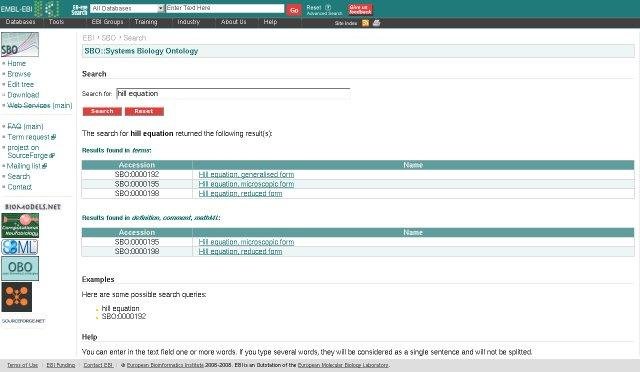Open the orange molecule logo above SourceForge
Screen dimensions: 640x372
(16, 297)
